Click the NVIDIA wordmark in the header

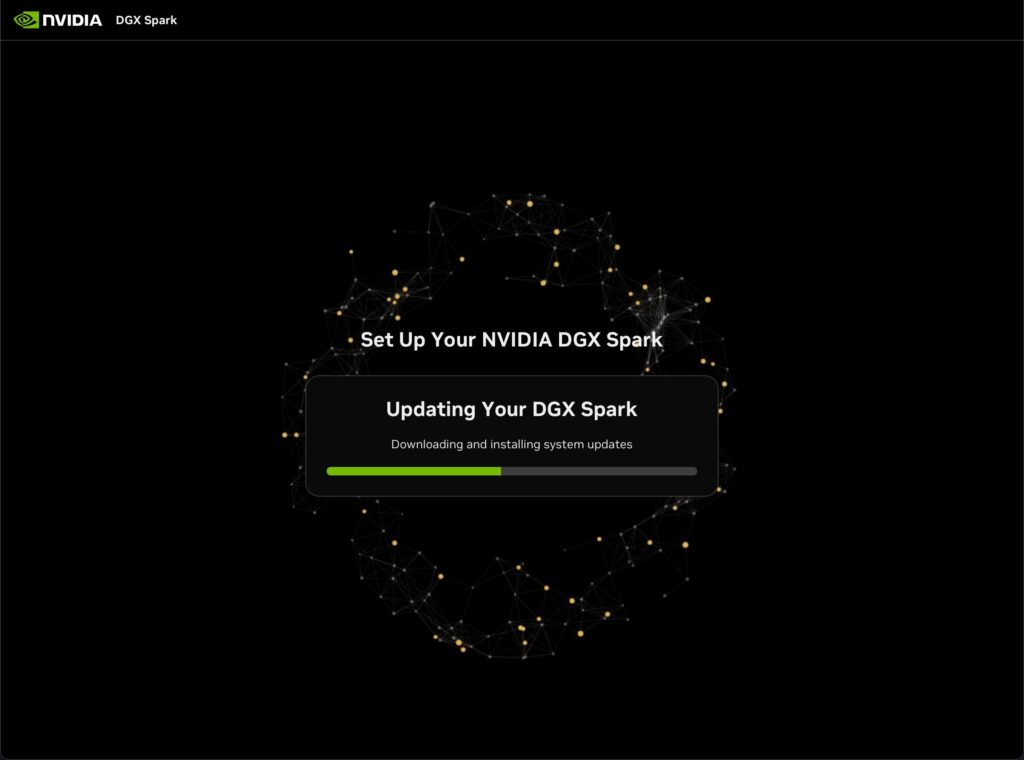[72, 20]
